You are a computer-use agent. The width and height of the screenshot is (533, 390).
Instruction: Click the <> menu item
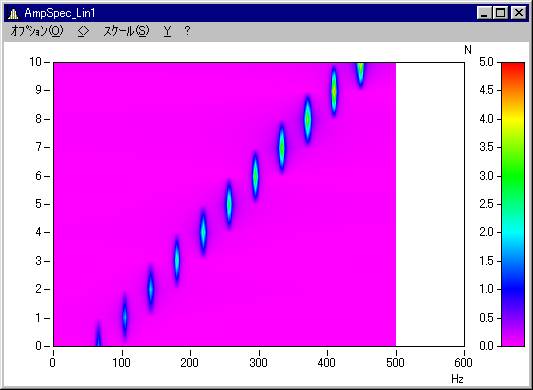tap(83, 31)
